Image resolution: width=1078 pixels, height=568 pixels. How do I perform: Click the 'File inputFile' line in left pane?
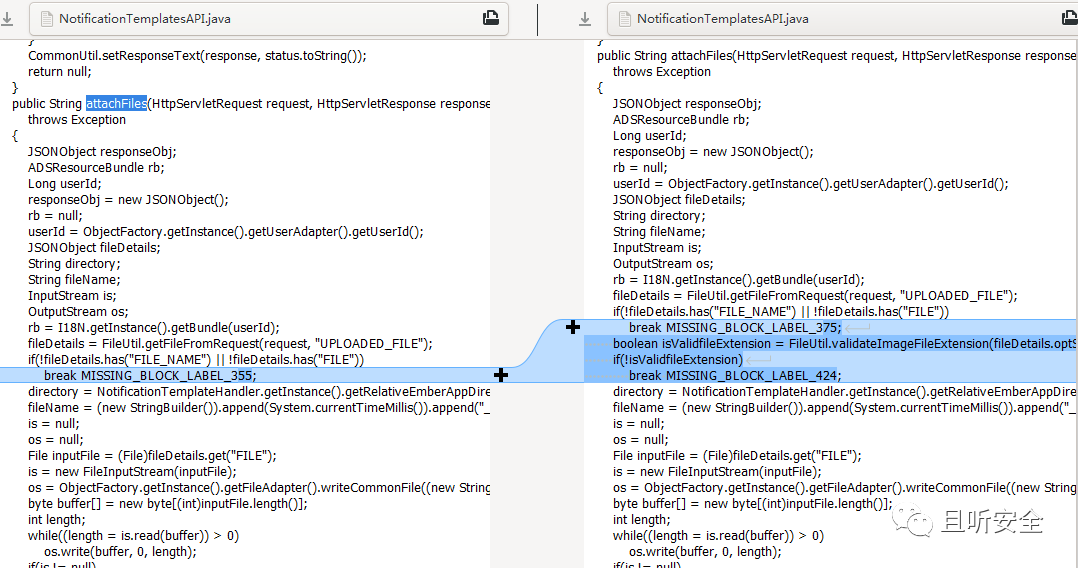153,455
